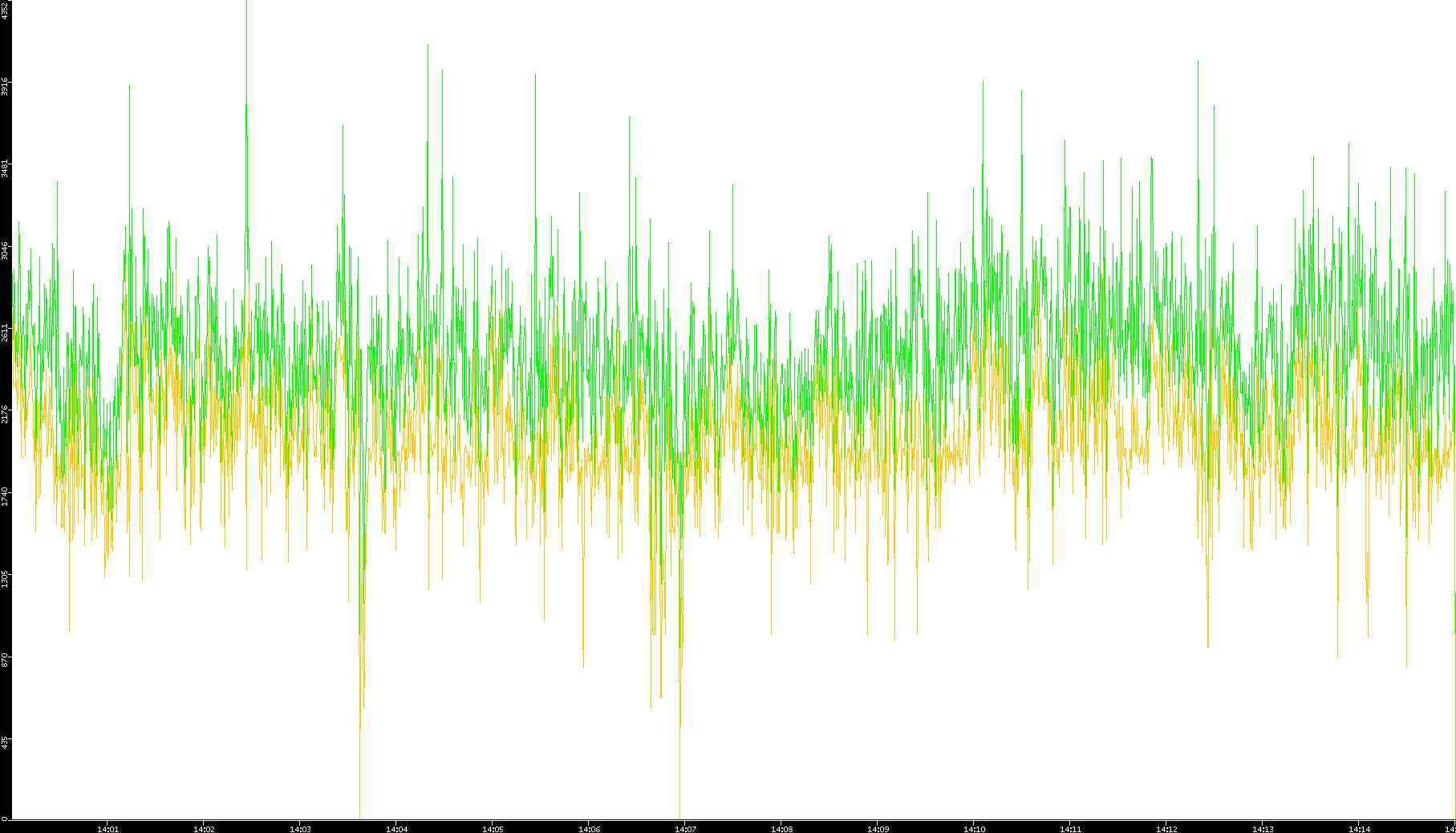Click the 14:02 time axis label
This screenshot has height=833, width=1456.
[204, 829]
